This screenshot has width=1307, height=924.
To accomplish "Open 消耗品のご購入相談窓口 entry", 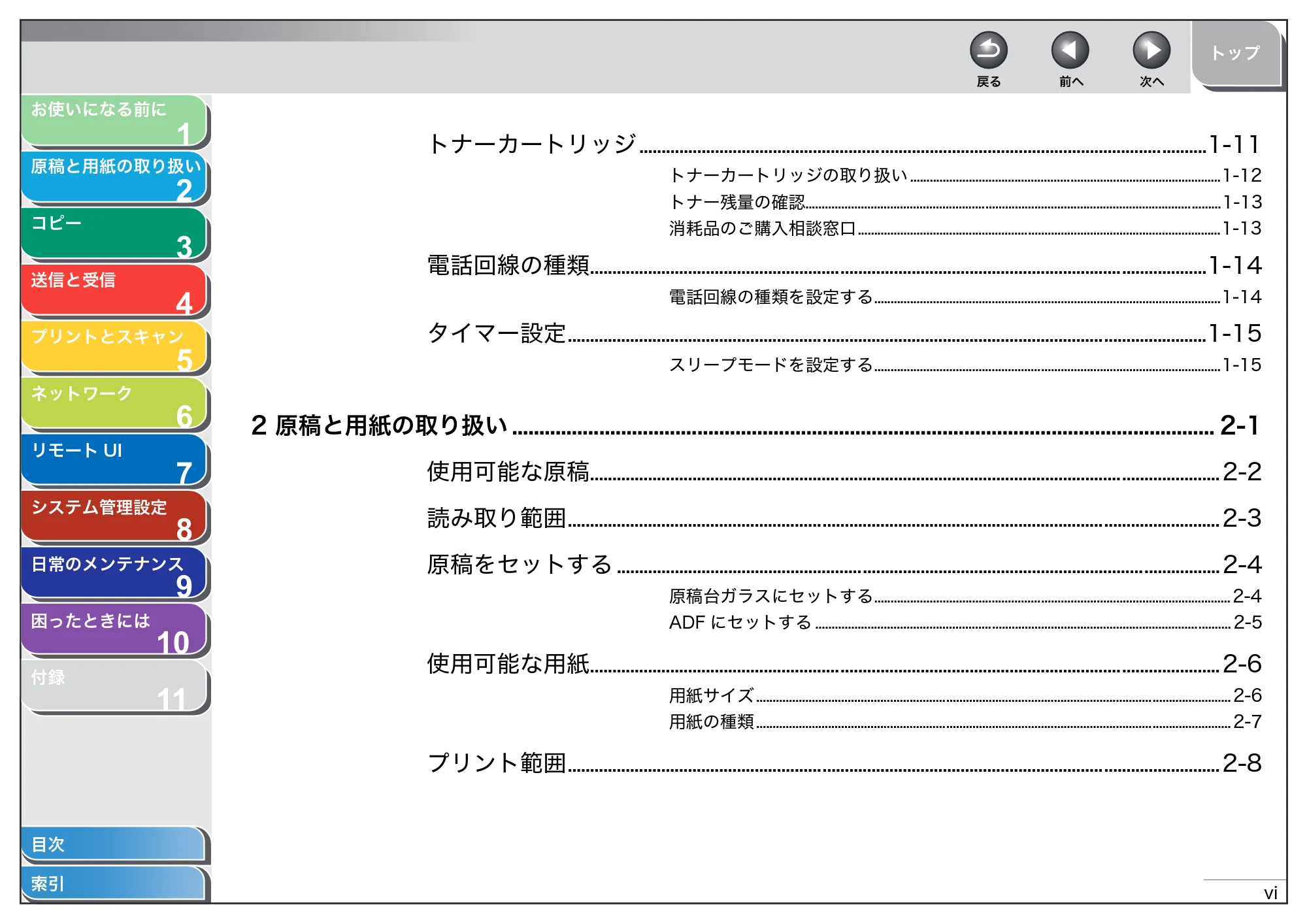I will [965, 228].
